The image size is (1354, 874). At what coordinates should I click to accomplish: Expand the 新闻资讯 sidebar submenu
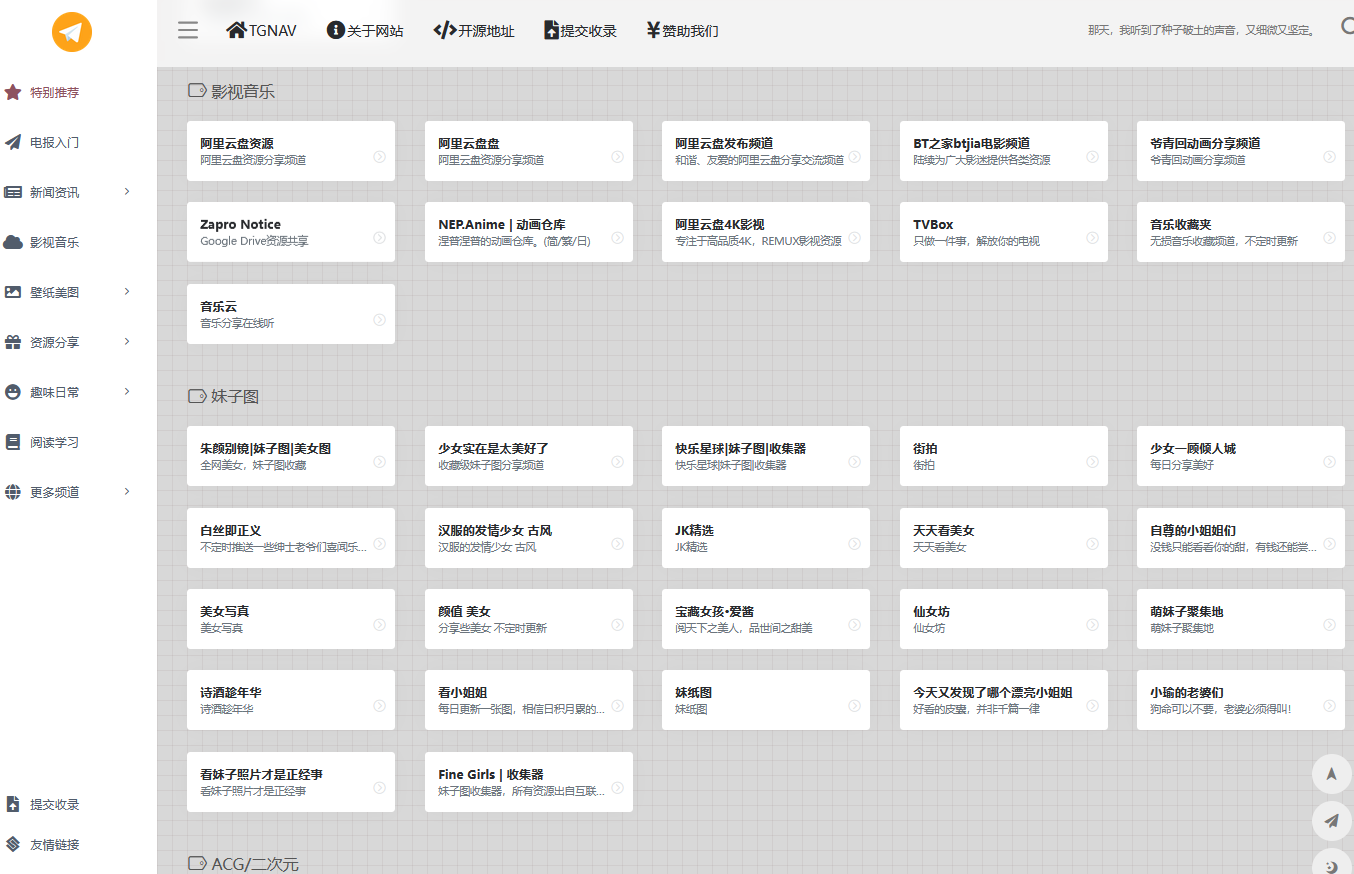(127, 192)
